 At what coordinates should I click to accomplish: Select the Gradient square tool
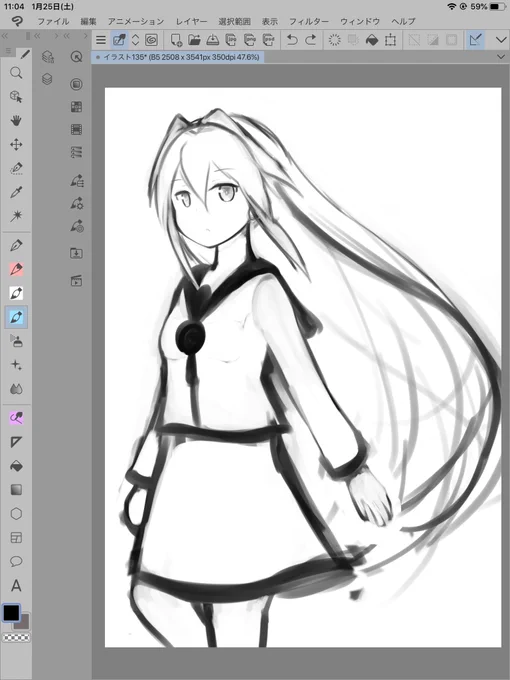pyautogui.click(x=16, y=490)
